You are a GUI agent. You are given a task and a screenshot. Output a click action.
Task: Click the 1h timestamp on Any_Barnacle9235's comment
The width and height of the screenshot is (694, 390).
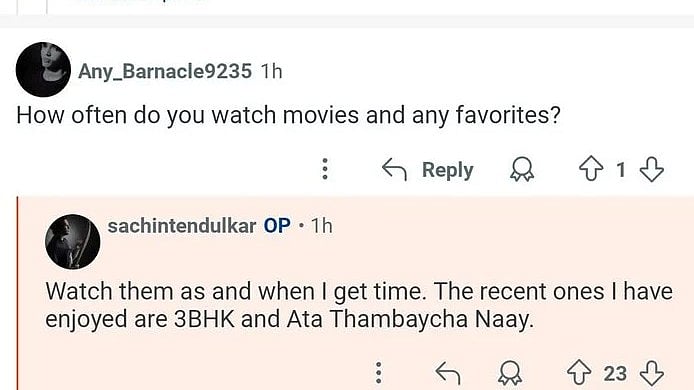point(271,71)
